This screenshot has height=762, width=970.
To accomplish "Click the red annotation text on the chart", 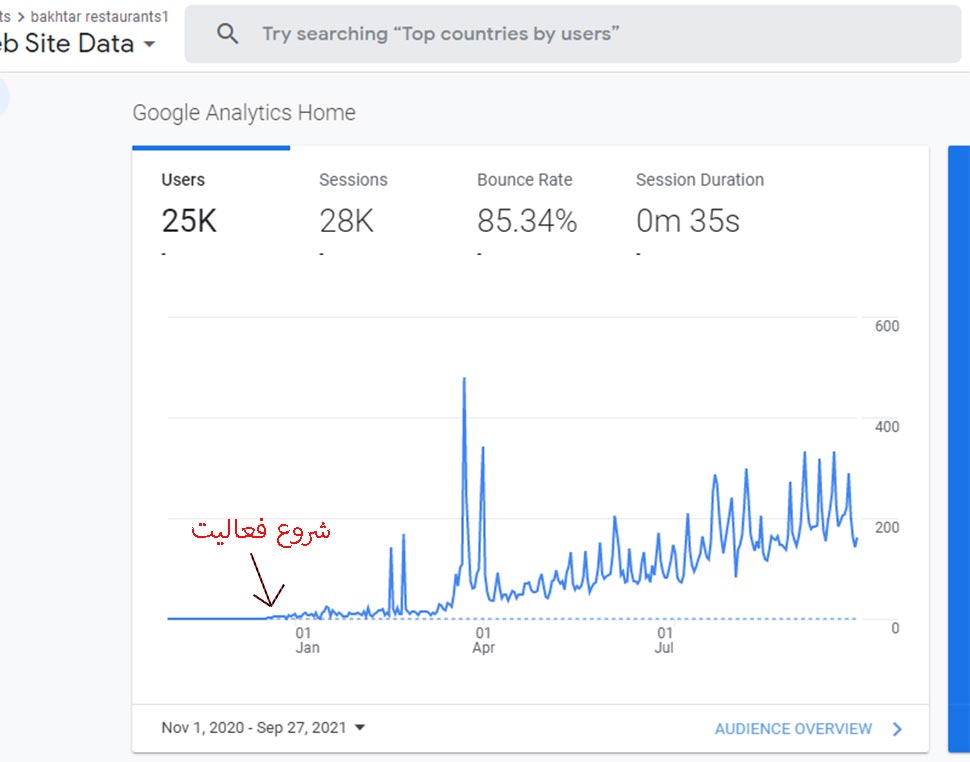I will (260, 529).
